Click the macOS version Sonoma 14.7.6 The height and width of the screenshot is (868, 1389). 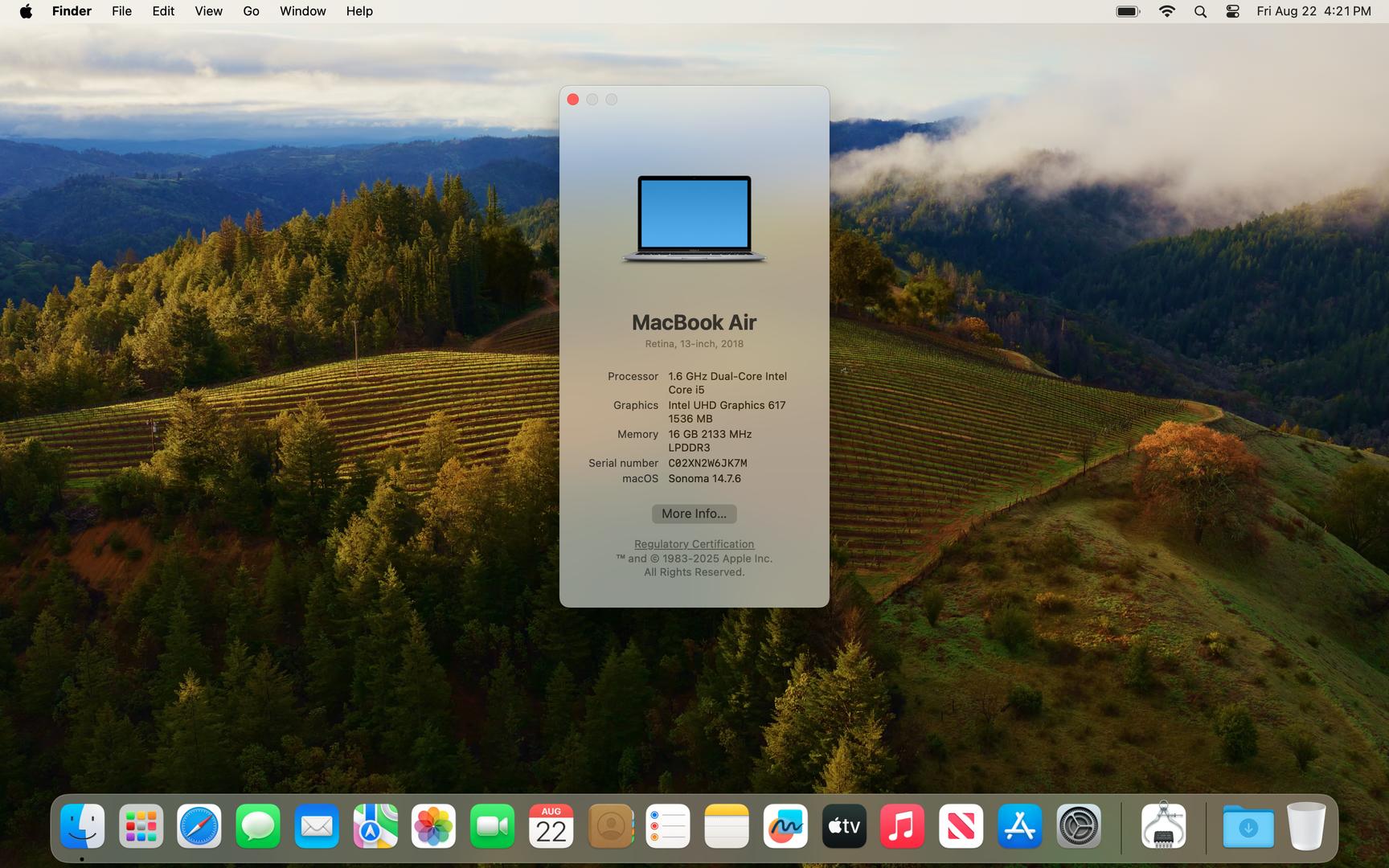[704, 478]
